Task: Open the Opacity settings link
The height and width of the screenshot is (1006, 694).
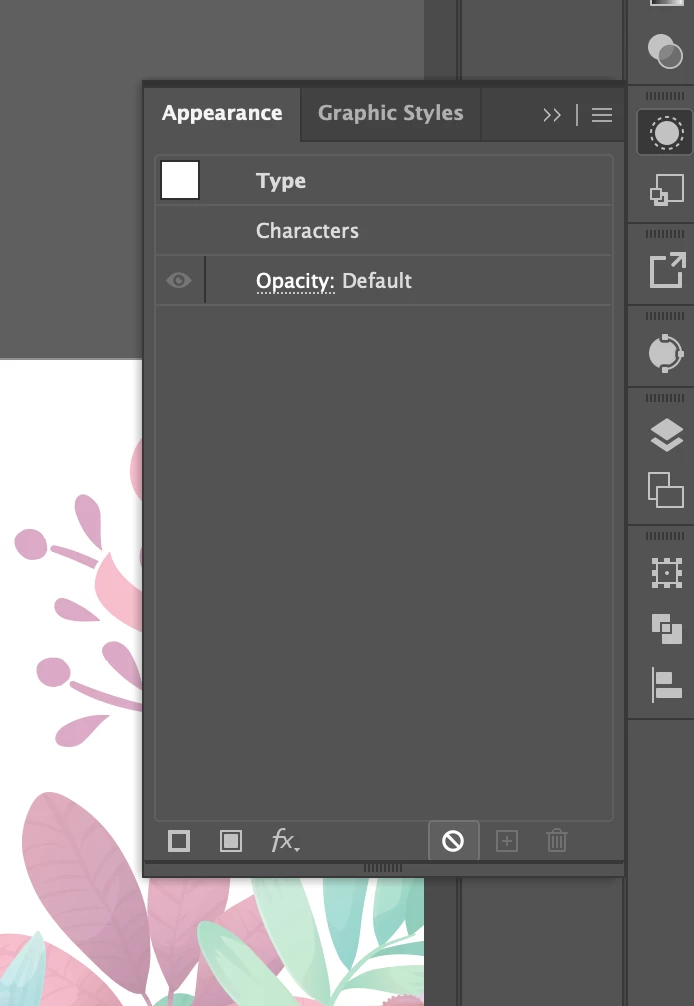Action: [x=295, y=281]
